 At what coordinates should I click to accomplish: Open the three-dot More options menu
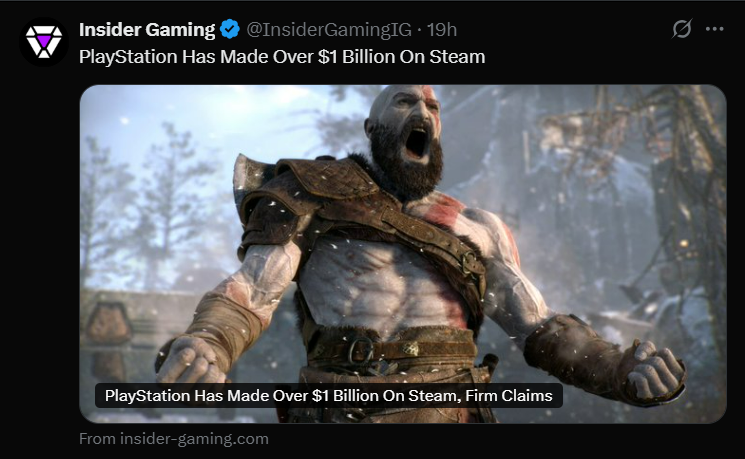(715, 29)
